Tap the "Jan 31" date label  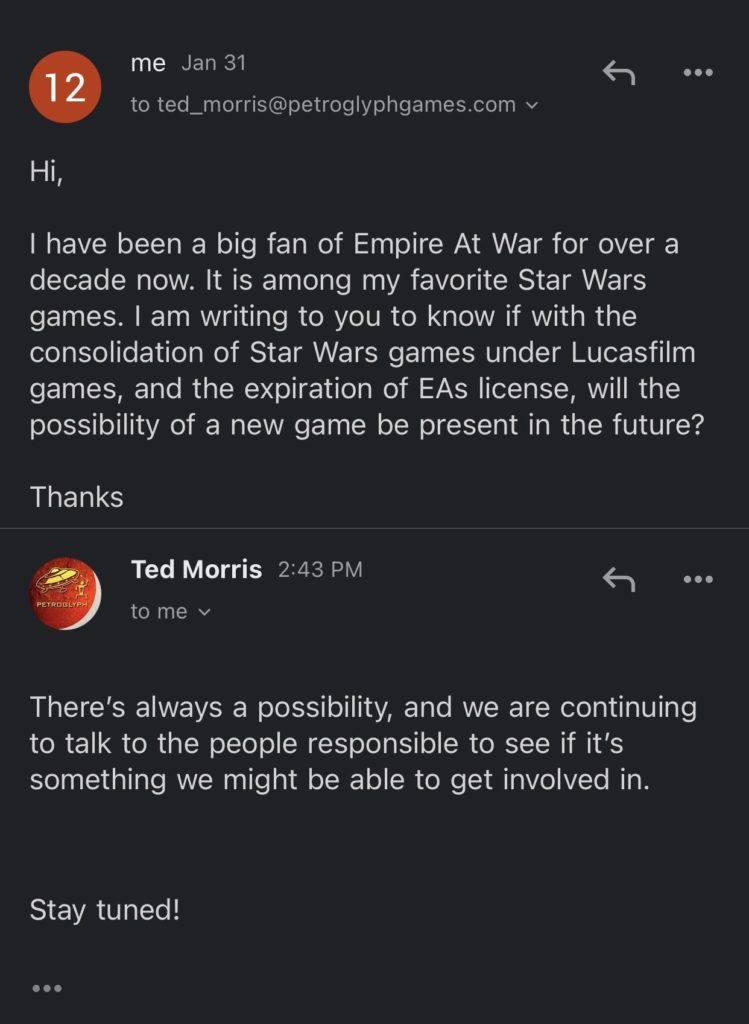coord(214,63)
